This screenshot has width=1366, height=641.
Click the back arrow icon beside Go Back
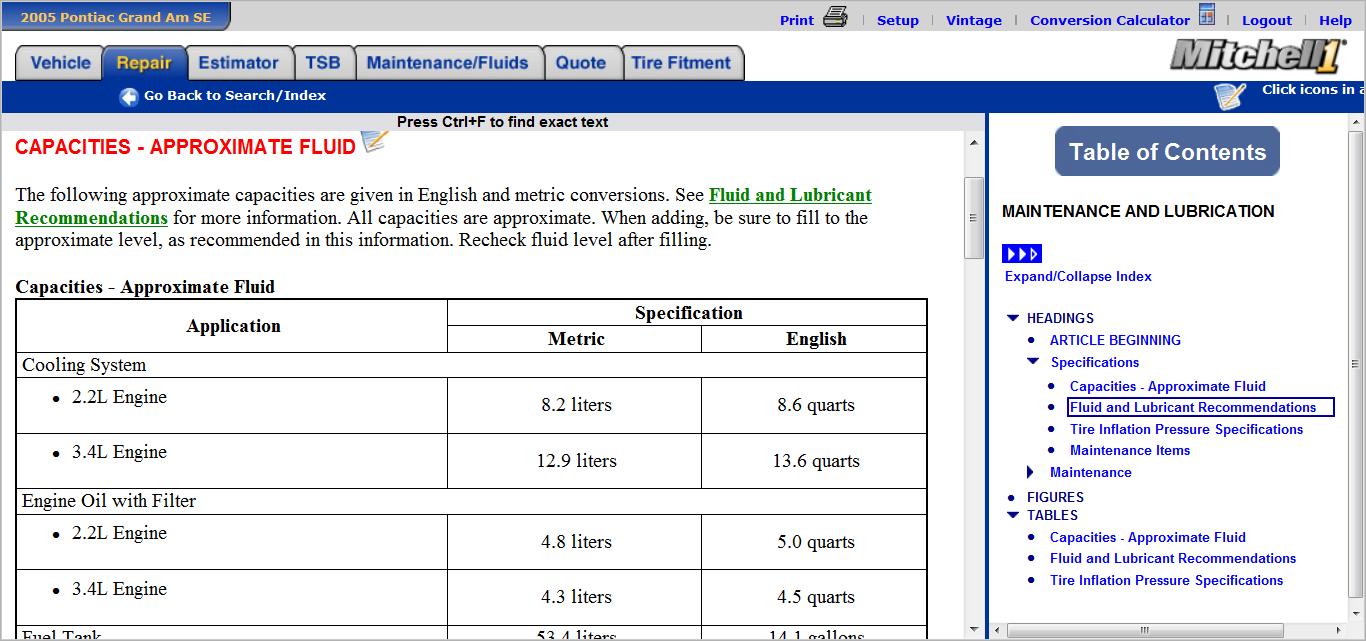pos(129,97)
